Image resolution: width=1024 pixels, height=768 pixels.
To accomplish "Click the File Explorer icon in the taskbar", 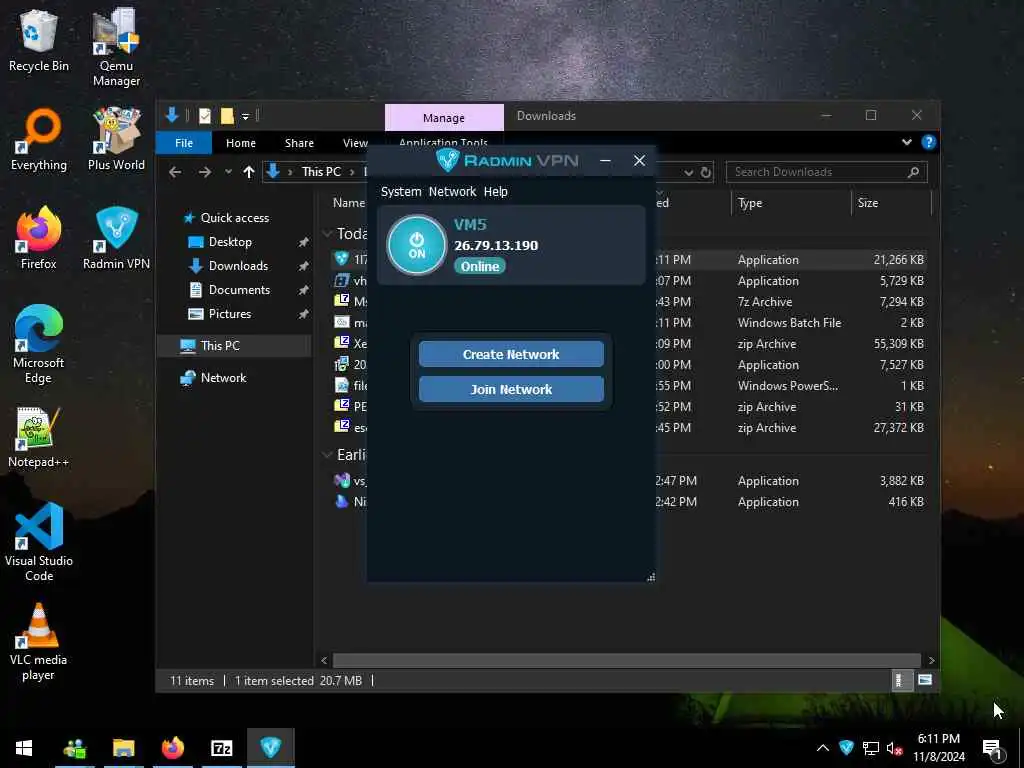I will [123, 748].
